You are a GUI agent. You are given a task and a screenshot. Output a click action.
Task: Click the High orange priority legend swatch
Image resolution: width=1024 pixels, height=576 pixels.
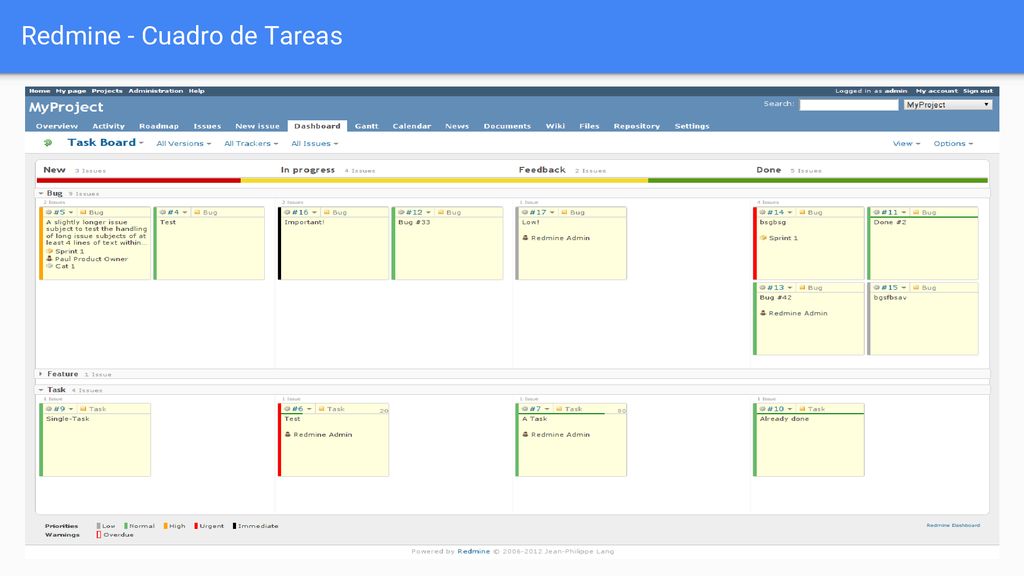[165, 526]
